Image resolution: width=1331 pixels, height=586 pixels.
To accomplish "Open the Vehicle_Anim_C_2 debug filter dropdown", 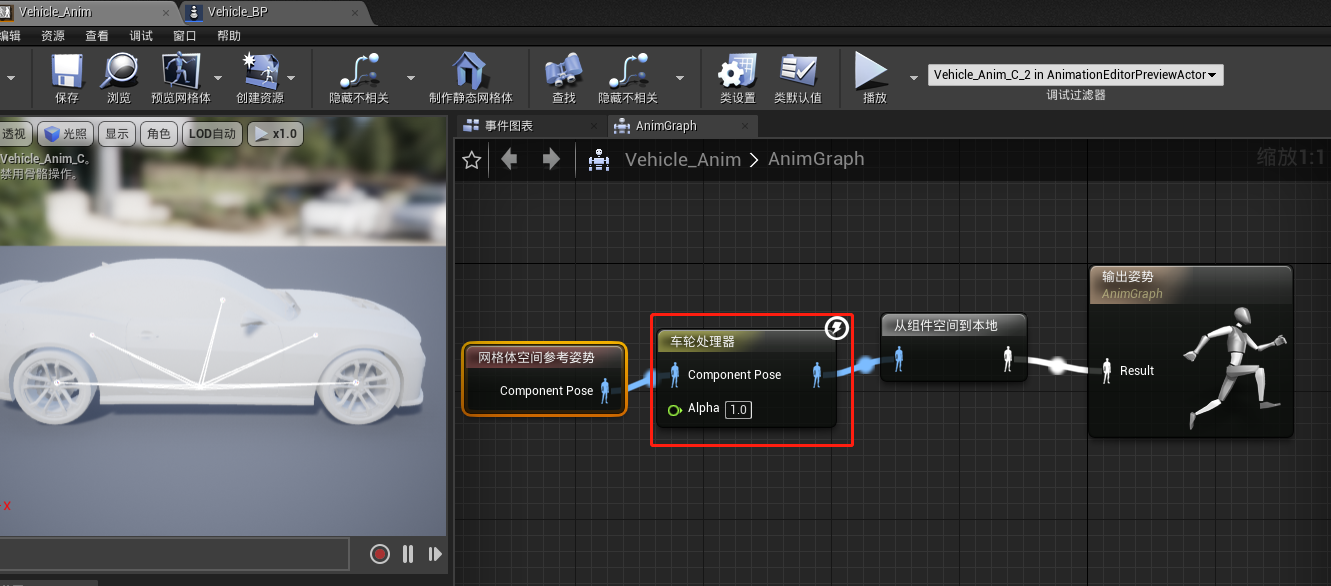I will pyautogui.click(x=1075, y=74).
